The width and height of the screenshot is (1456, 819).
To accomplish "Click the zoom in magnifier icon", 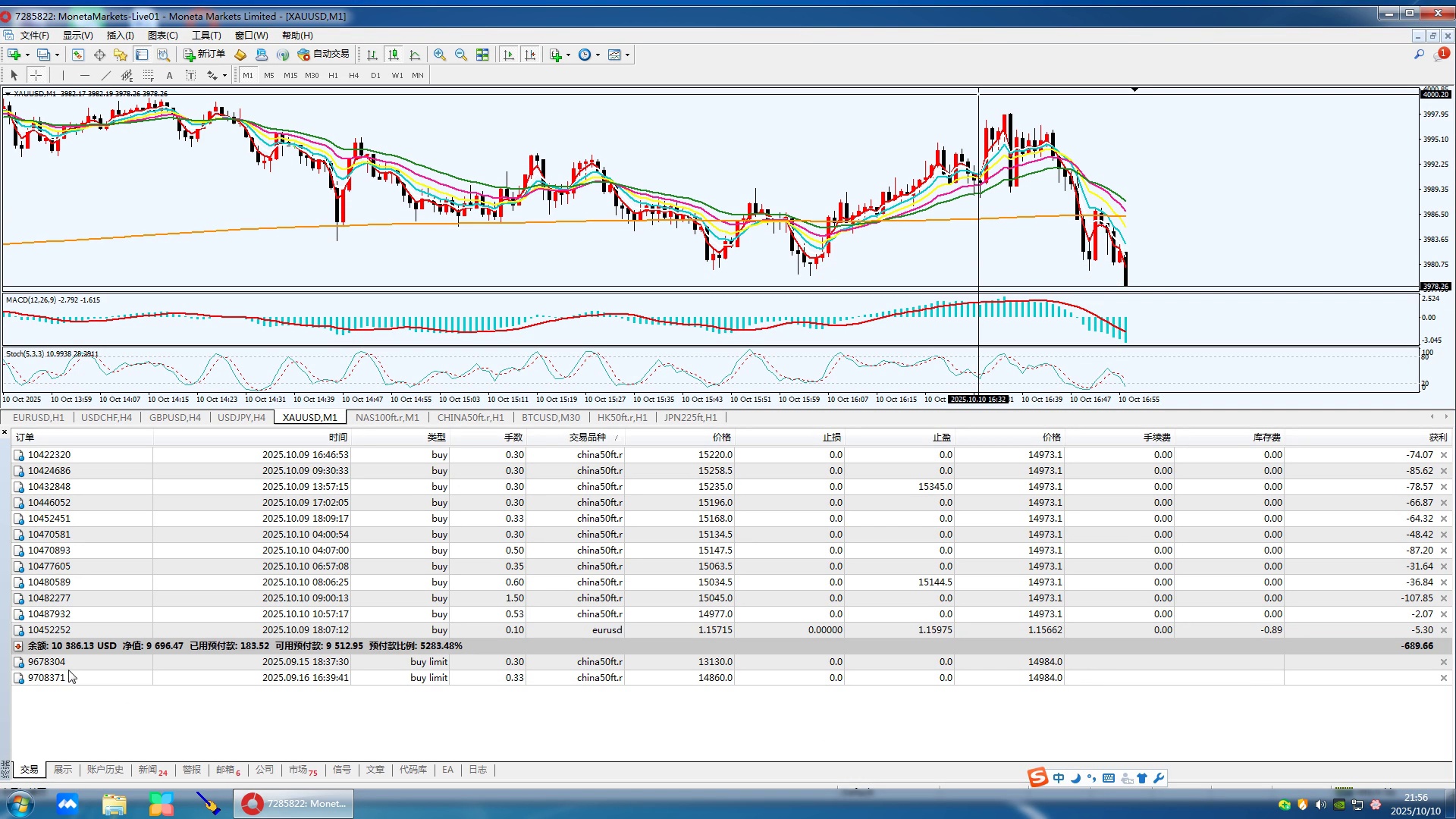I will [439, 55].
